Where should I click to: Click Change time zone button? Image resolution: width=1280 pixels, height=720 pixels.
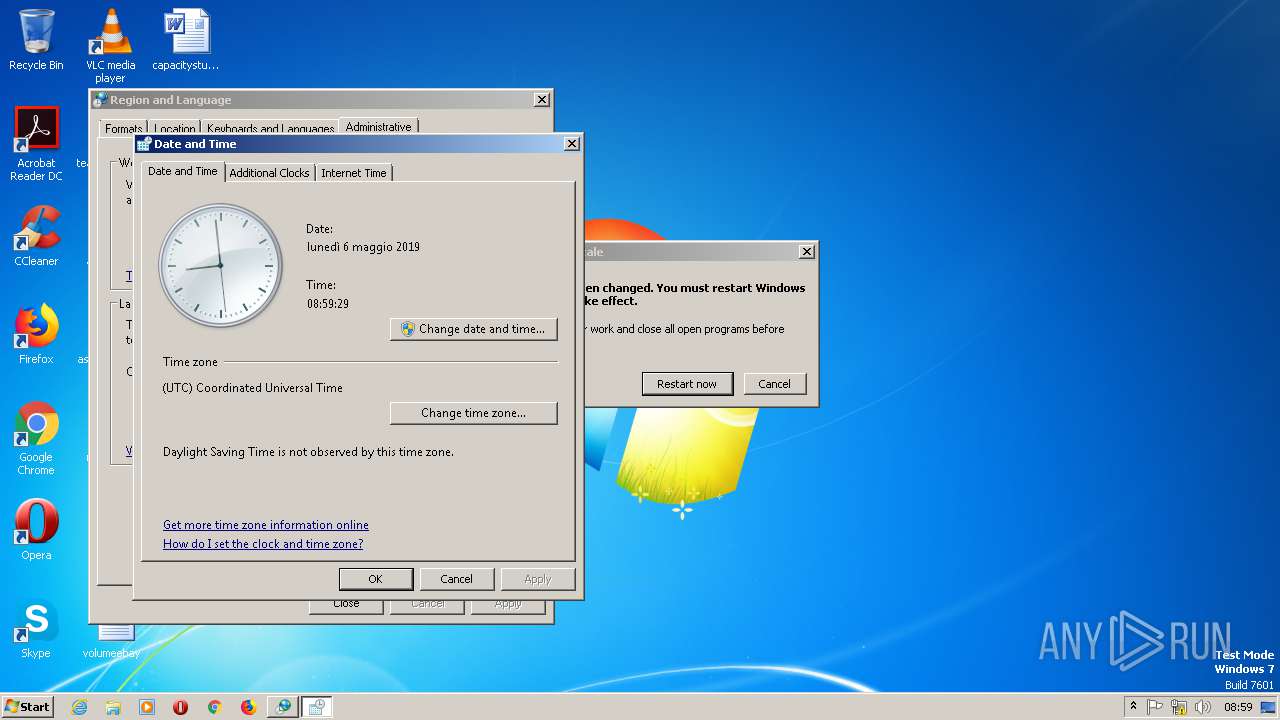point(473,413)
